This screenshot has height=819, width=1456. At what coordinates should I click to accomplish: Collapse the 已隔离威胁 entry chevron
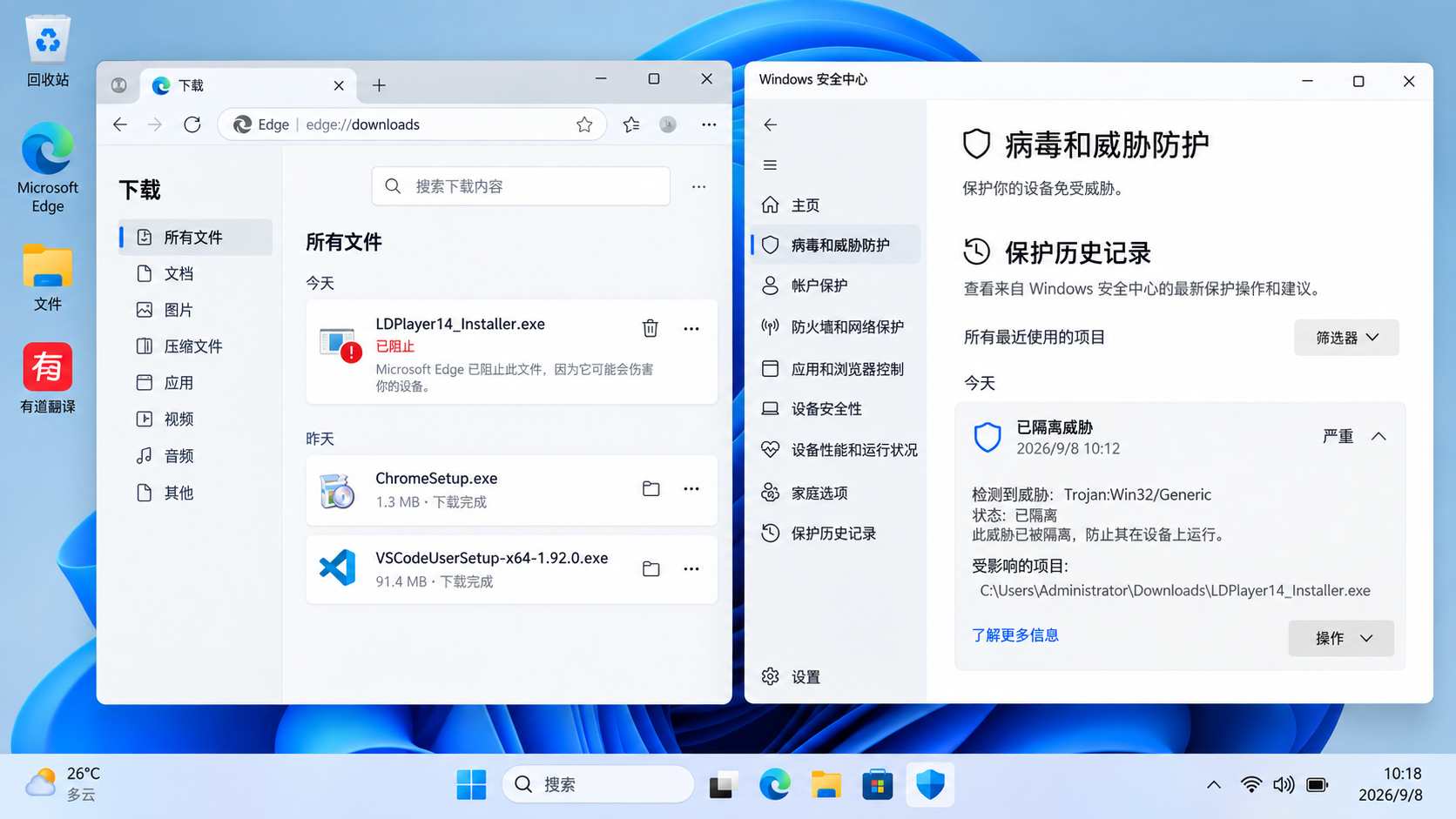[1378, 436]
